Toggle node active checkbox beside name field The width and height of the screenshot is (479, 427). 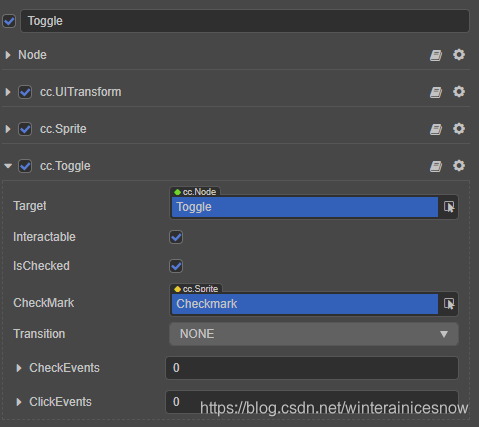[x=9, y=21]
